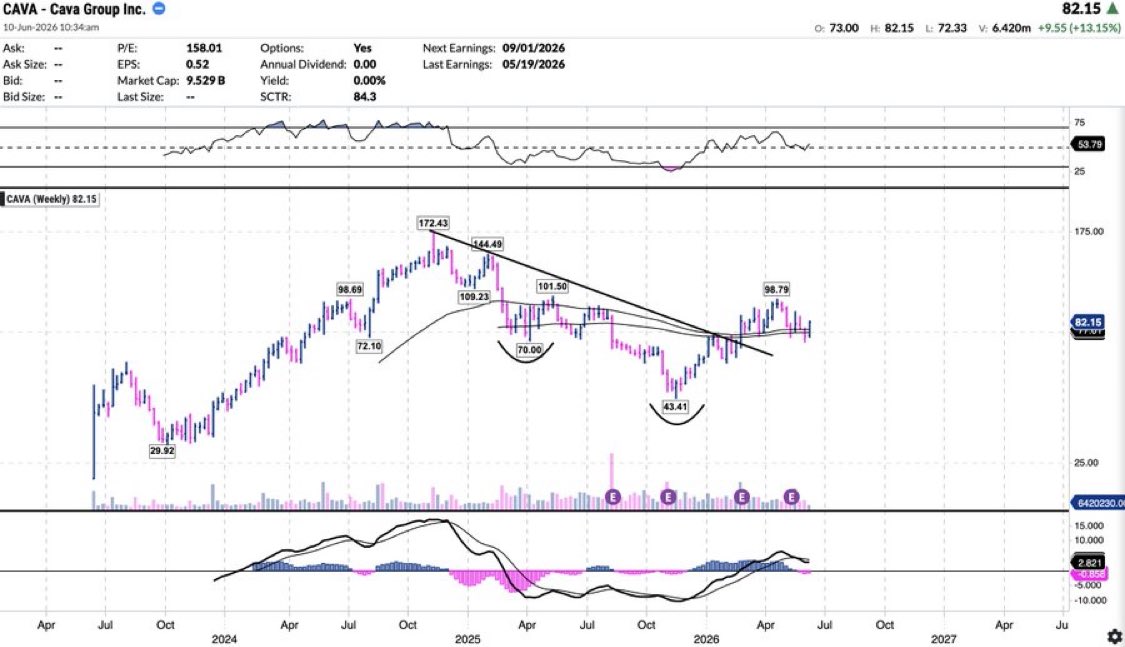Click the 98.69 price label
Viewport: 1125px width, 647px height.
(x=349, y=289)
